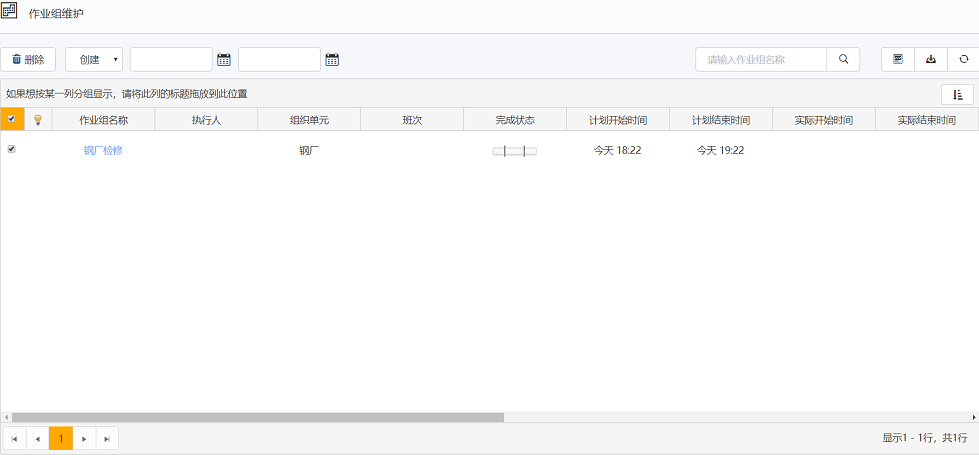Toggle the select-all checkbox in header
The image size is (979, 455).
pyautogui.click(x=11, y=120)
